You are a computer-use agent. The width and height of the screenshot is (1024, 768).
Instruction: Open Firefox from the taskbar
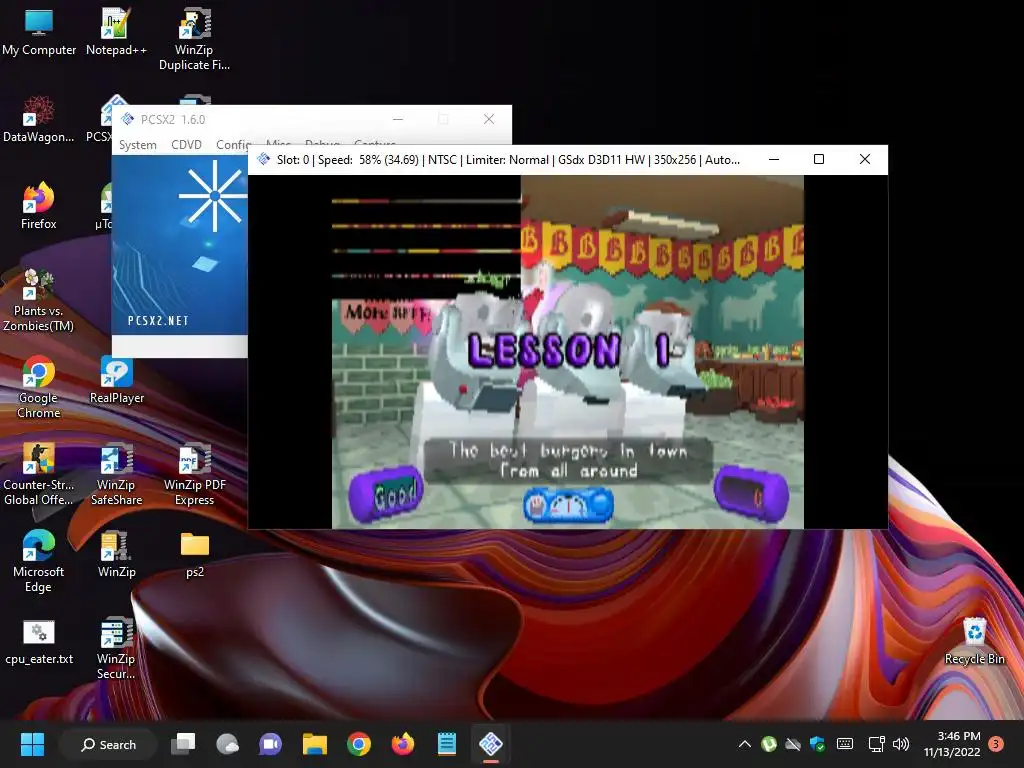tap(402, 744)
